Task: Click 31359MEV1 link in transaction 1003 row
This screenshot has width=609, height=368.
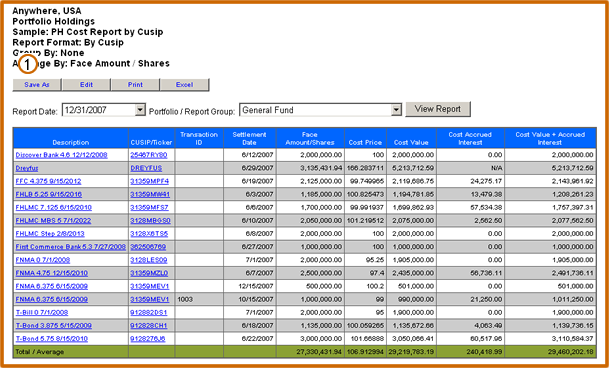Action: [x=150, y=300]
